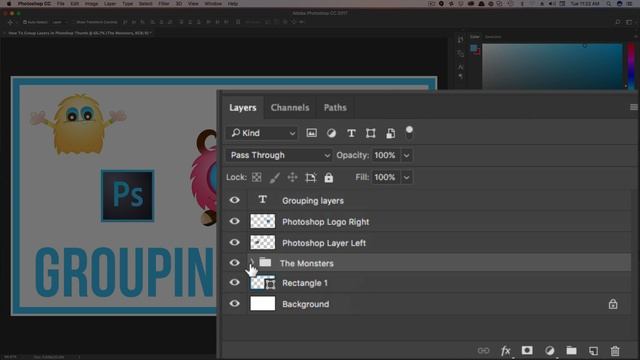Open the File menu
640x360 pixels.
click(61, 4)
